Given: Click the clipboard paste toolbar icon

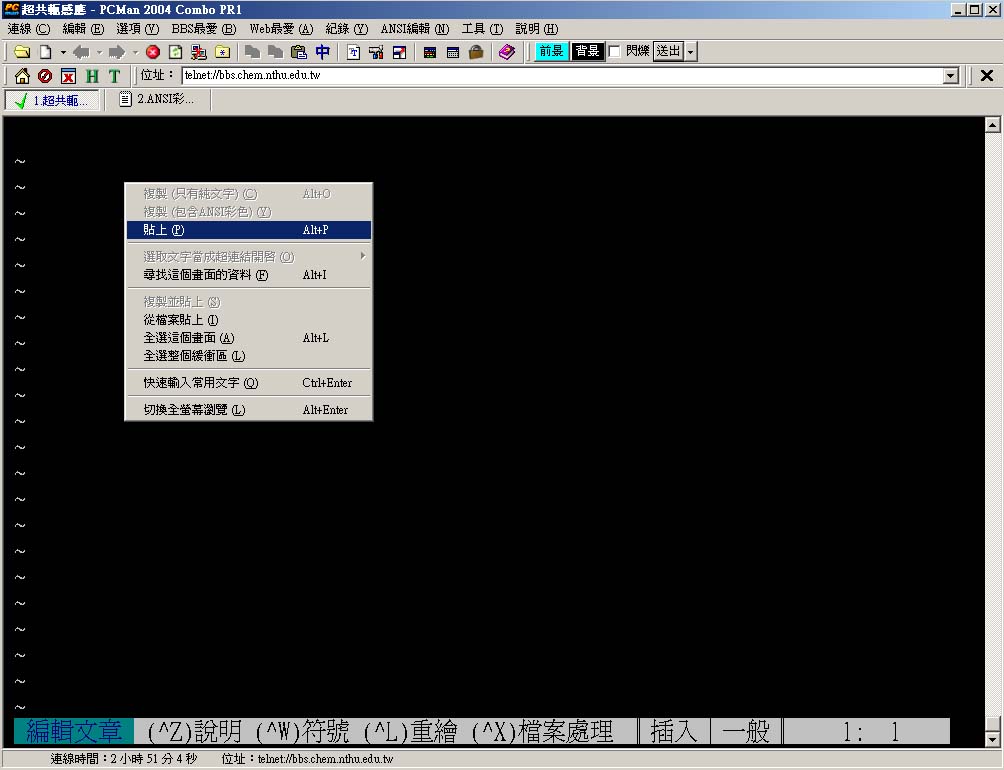Looking at the screenshot, I should [x=298, y=52].
